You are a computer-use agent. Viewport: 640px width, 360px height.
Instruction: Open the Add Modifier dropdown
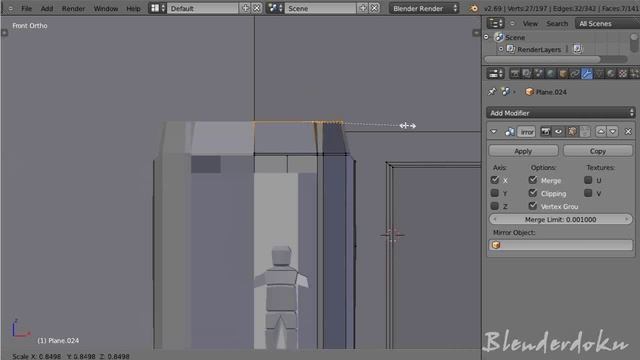click(560, 113)
